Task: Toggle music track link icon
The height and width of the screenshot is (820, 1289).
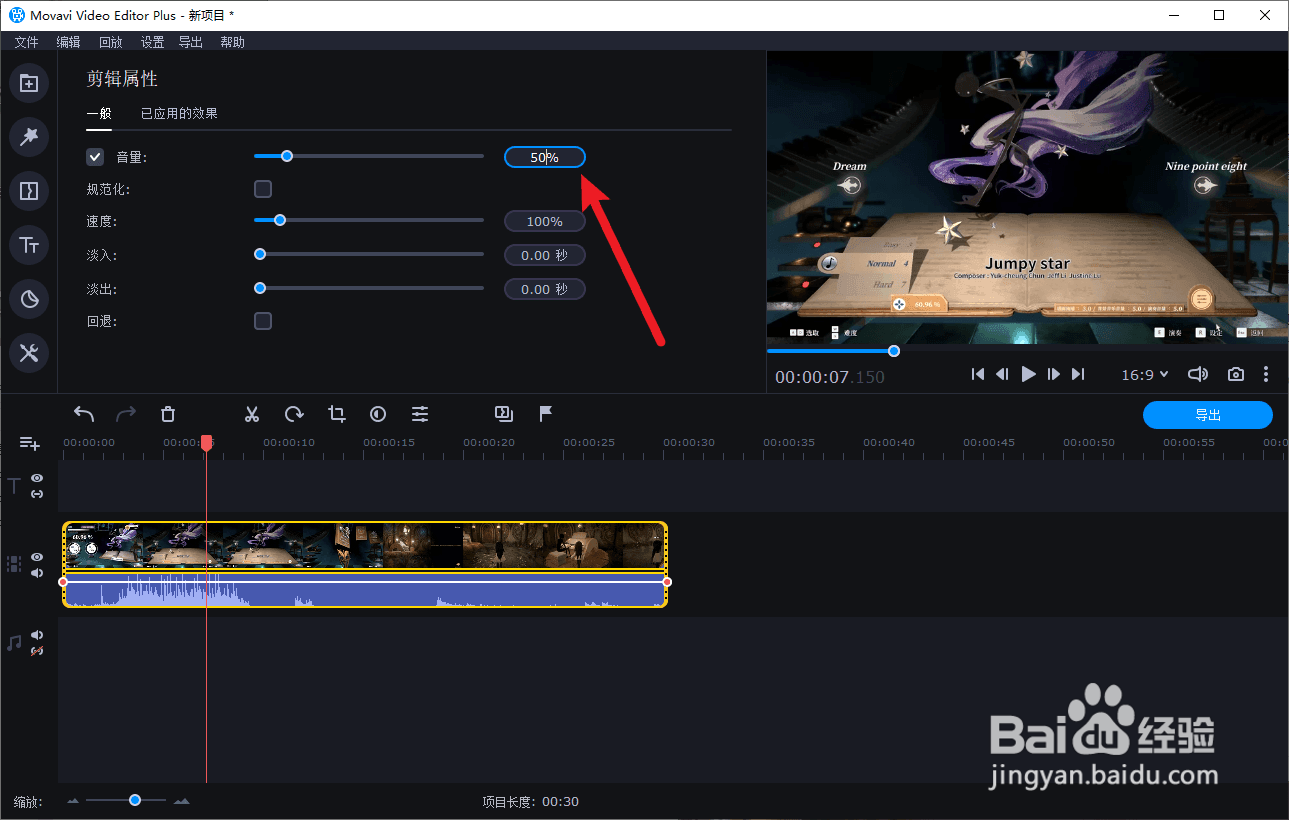Action: coord(37,651)
